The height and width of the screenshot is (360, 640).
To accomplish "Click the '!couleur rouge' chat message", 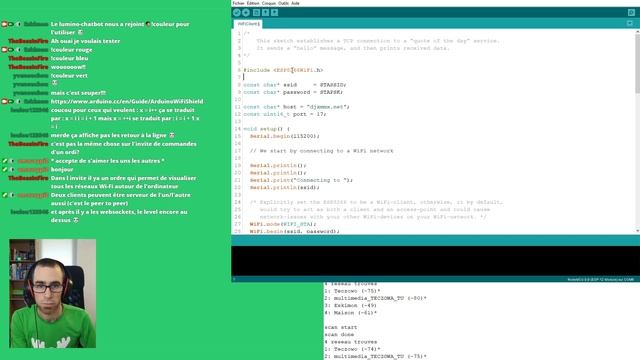I will tap(71, 50).
